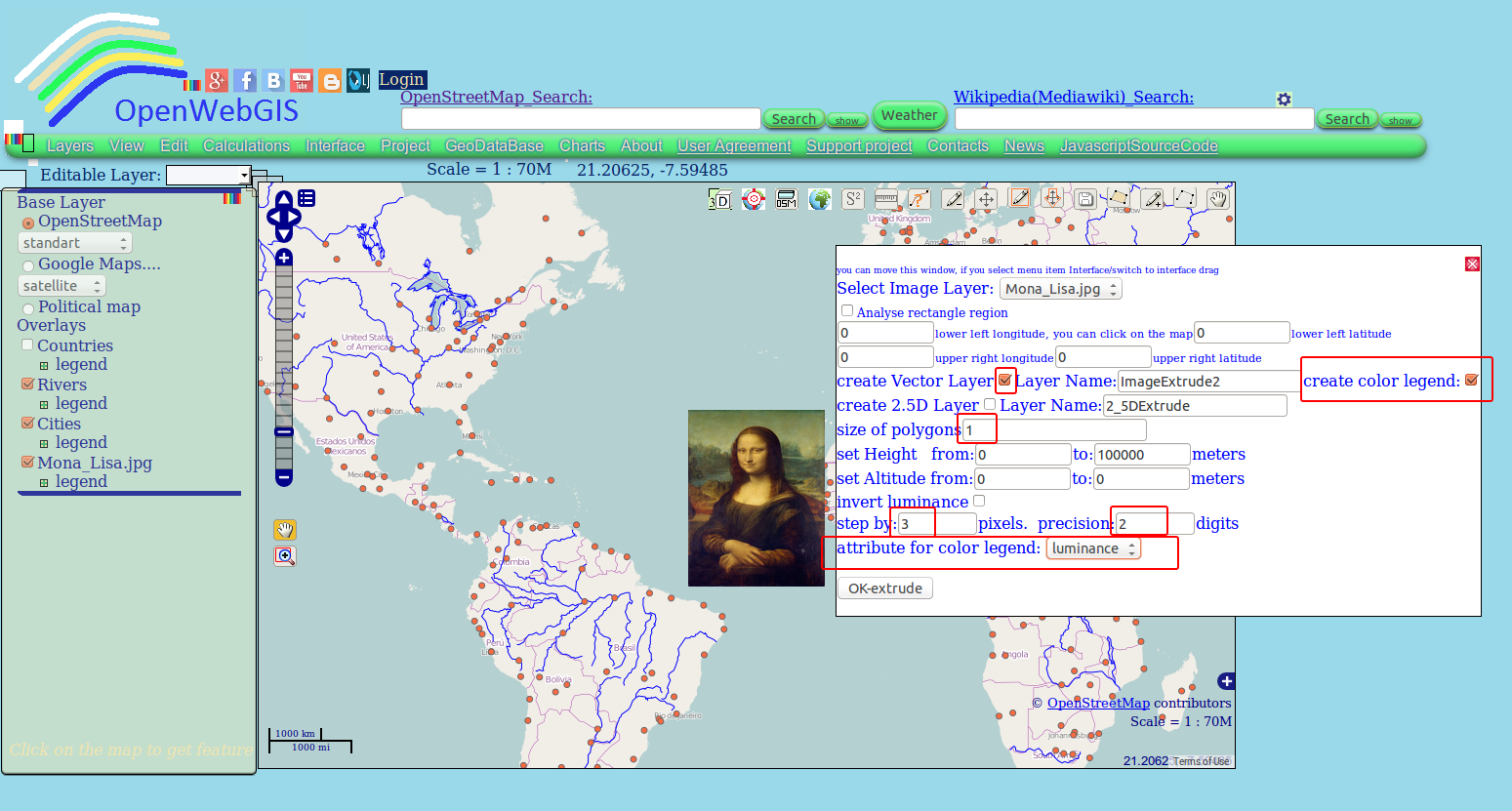The width and height of the screenshot is (1512, 811).
Task: Open attribute for color legend dropdown
Action: point(1093,548)
